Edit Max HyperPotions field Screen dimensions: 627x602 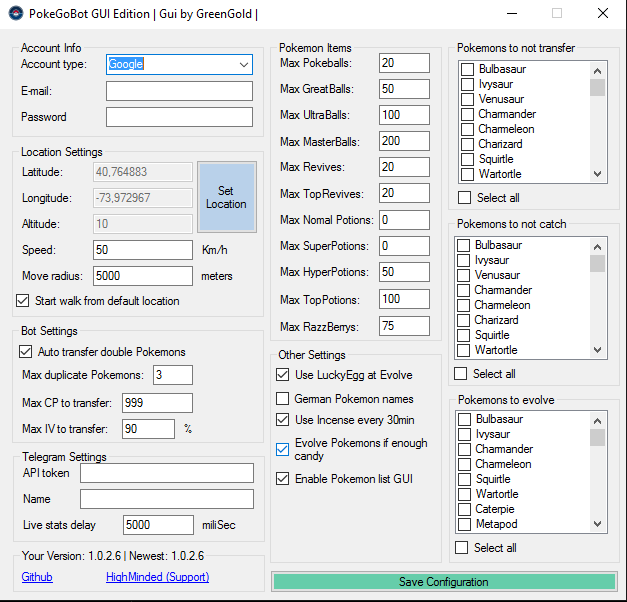(404, 272)
